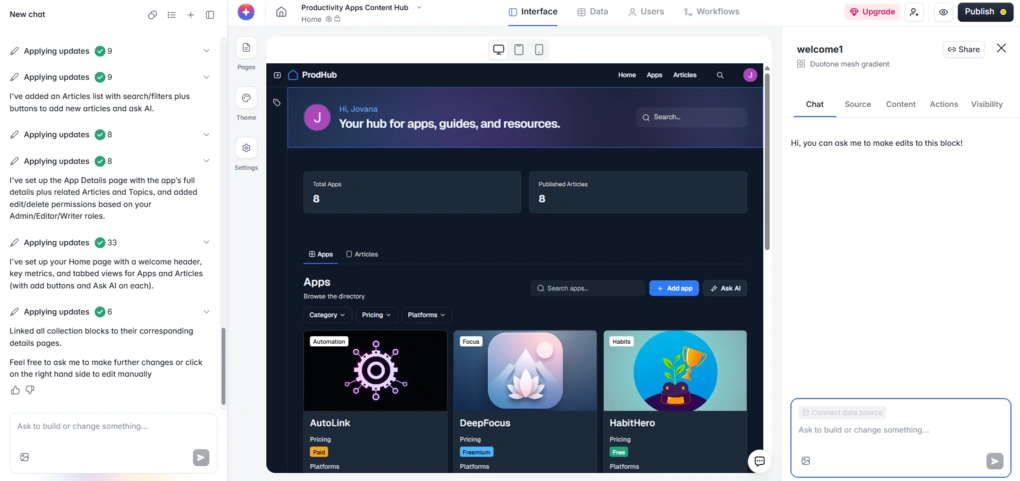Open the chat history list icon

[172, 14]
